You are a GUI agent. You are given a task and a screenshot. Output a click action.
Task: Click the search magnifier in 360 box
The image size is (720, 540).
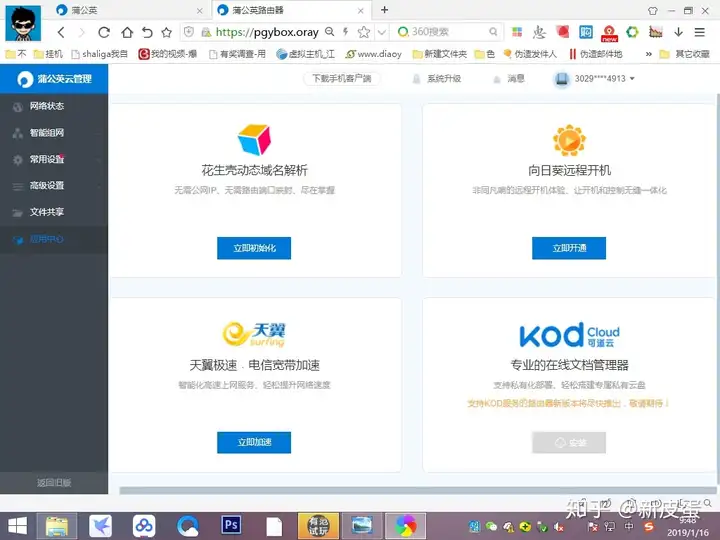point(493,32)
